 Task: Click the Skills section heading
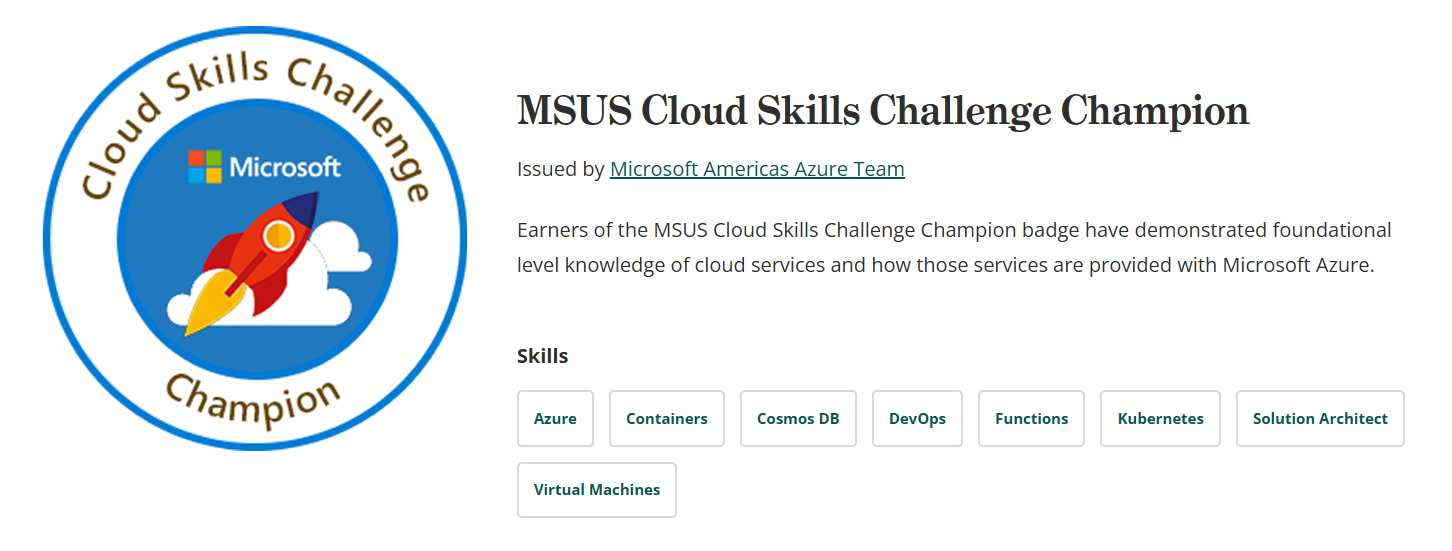(542, 356)
